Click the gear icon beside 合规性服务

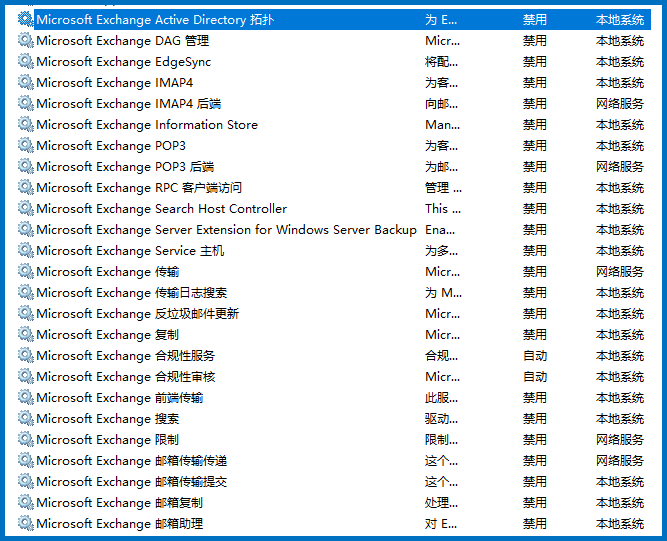click(26, 356)
